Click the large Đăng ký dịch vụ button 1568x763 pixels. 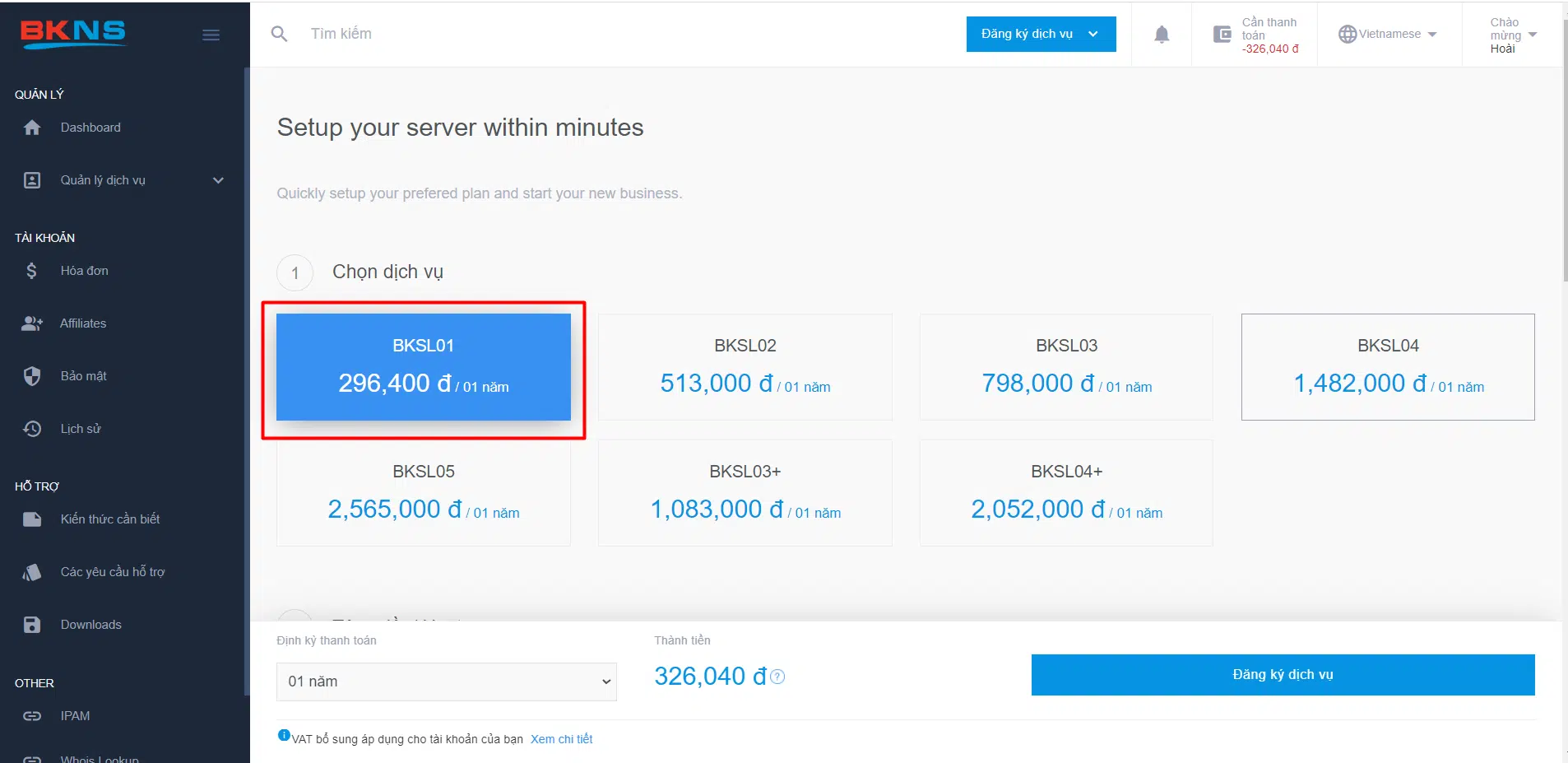coord(1283,675)
